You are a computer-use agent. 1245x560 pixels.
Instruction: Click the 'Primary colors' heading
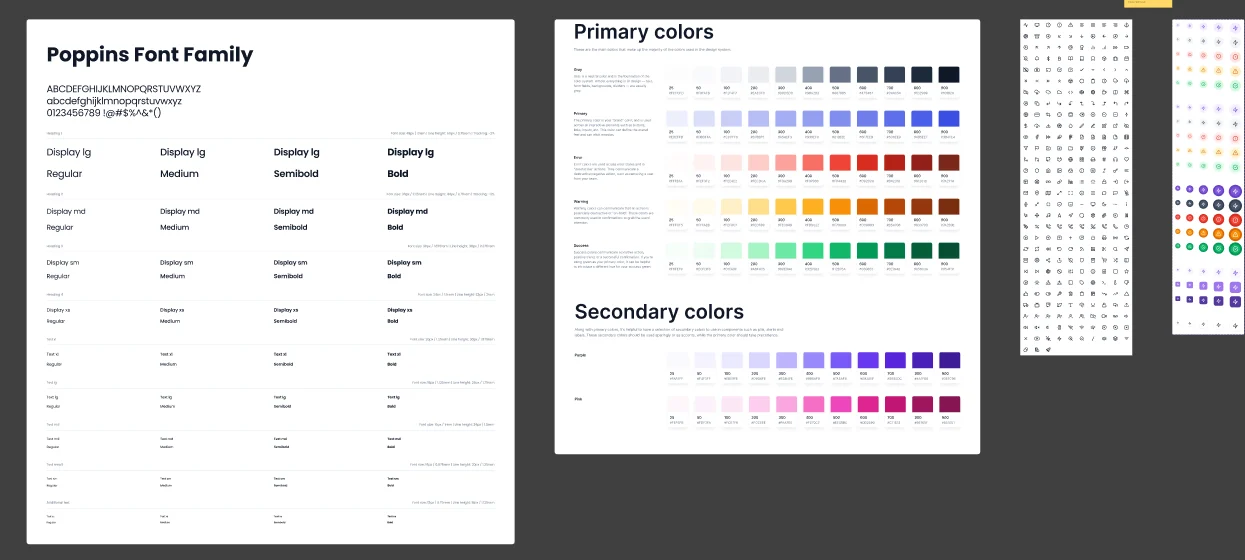[x=644, y=32]
